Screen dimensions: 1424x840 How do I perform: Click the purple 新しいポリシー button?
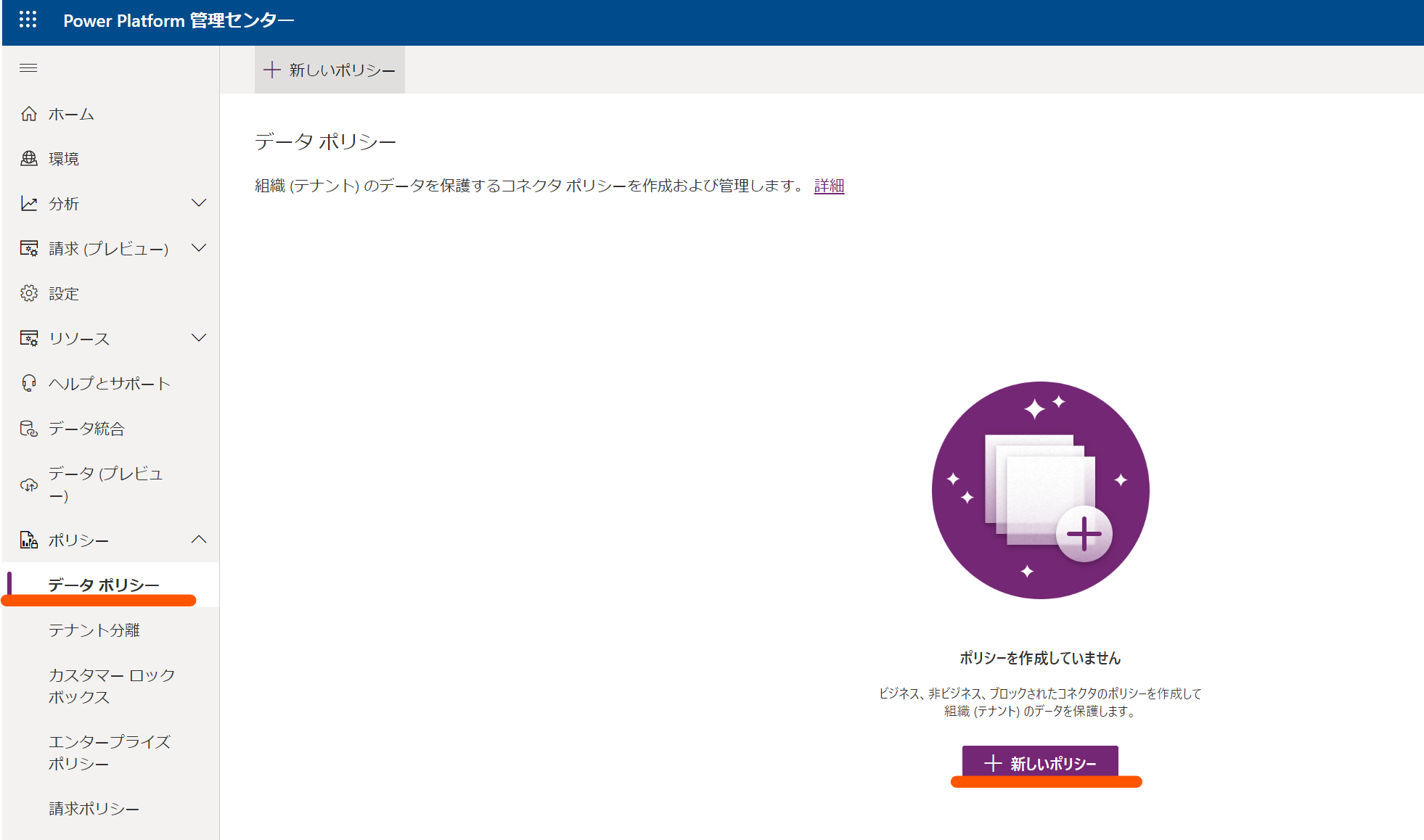(x=1041, y=763)
